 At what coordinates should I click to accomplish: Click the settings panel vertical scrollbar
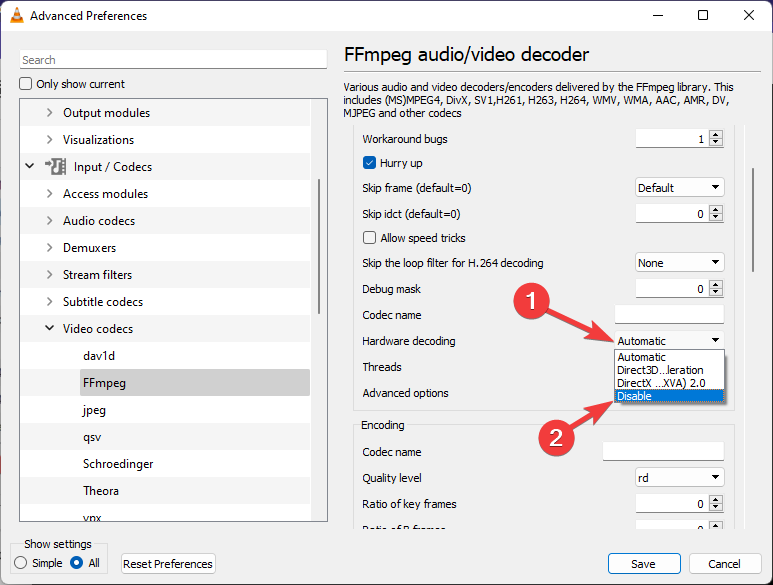pos(753,220)
